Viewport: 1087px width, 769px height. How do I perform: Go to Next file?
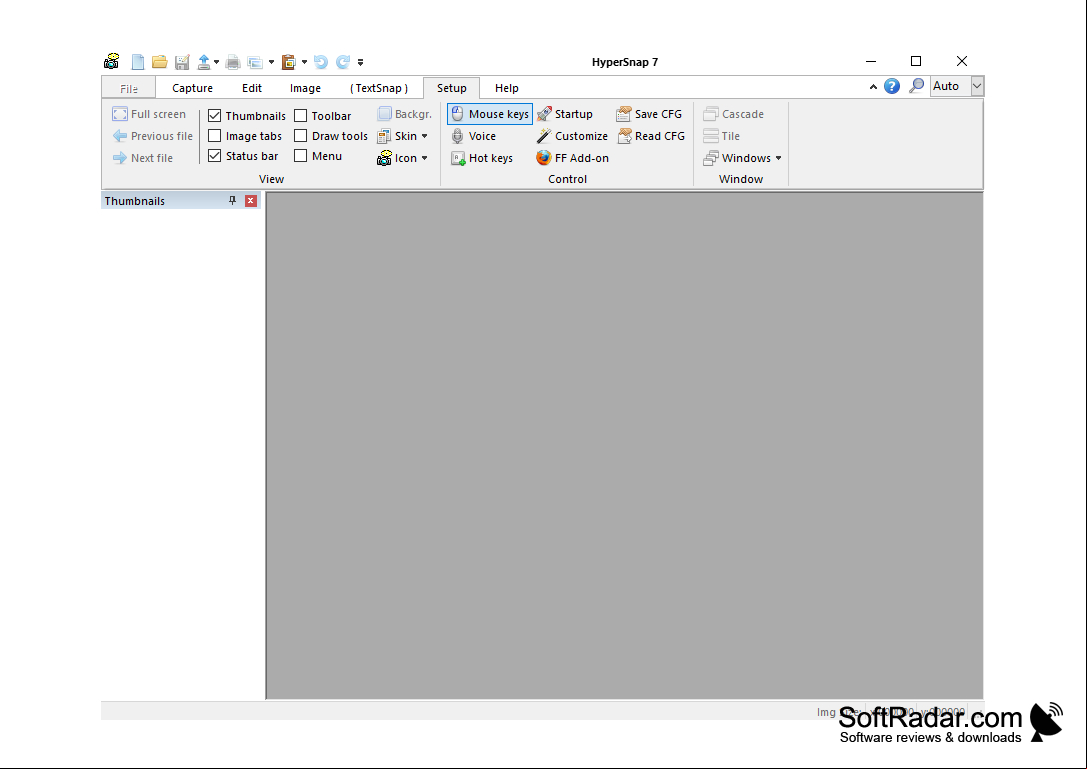(x=143, y=158)
